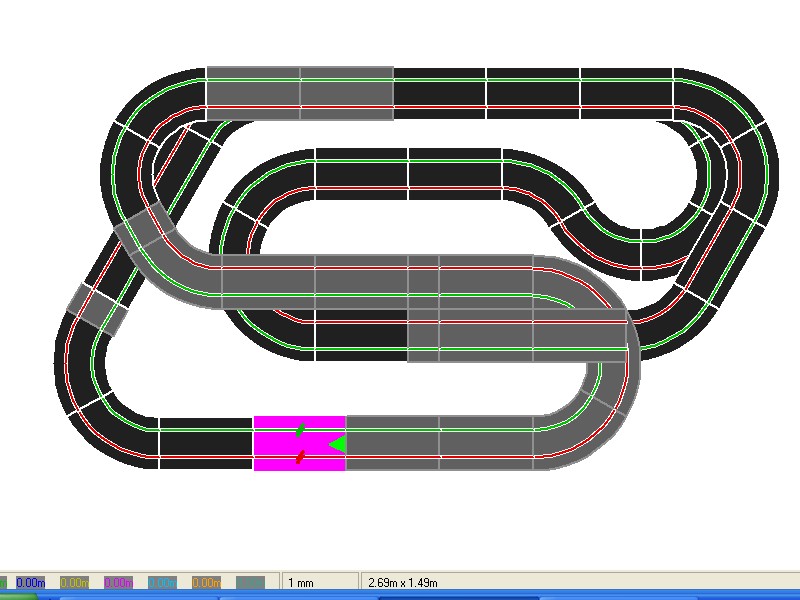
Task: Click the blue lane length indicator
Action: tap(30, 582)
